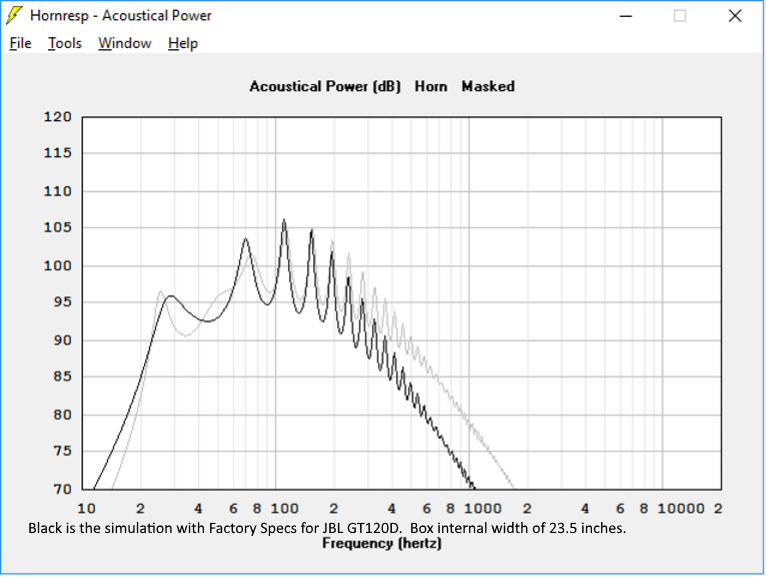The width and height of the screenshot is (766, 577).
Task: Open the Window menu
Action: click(125, 43)
